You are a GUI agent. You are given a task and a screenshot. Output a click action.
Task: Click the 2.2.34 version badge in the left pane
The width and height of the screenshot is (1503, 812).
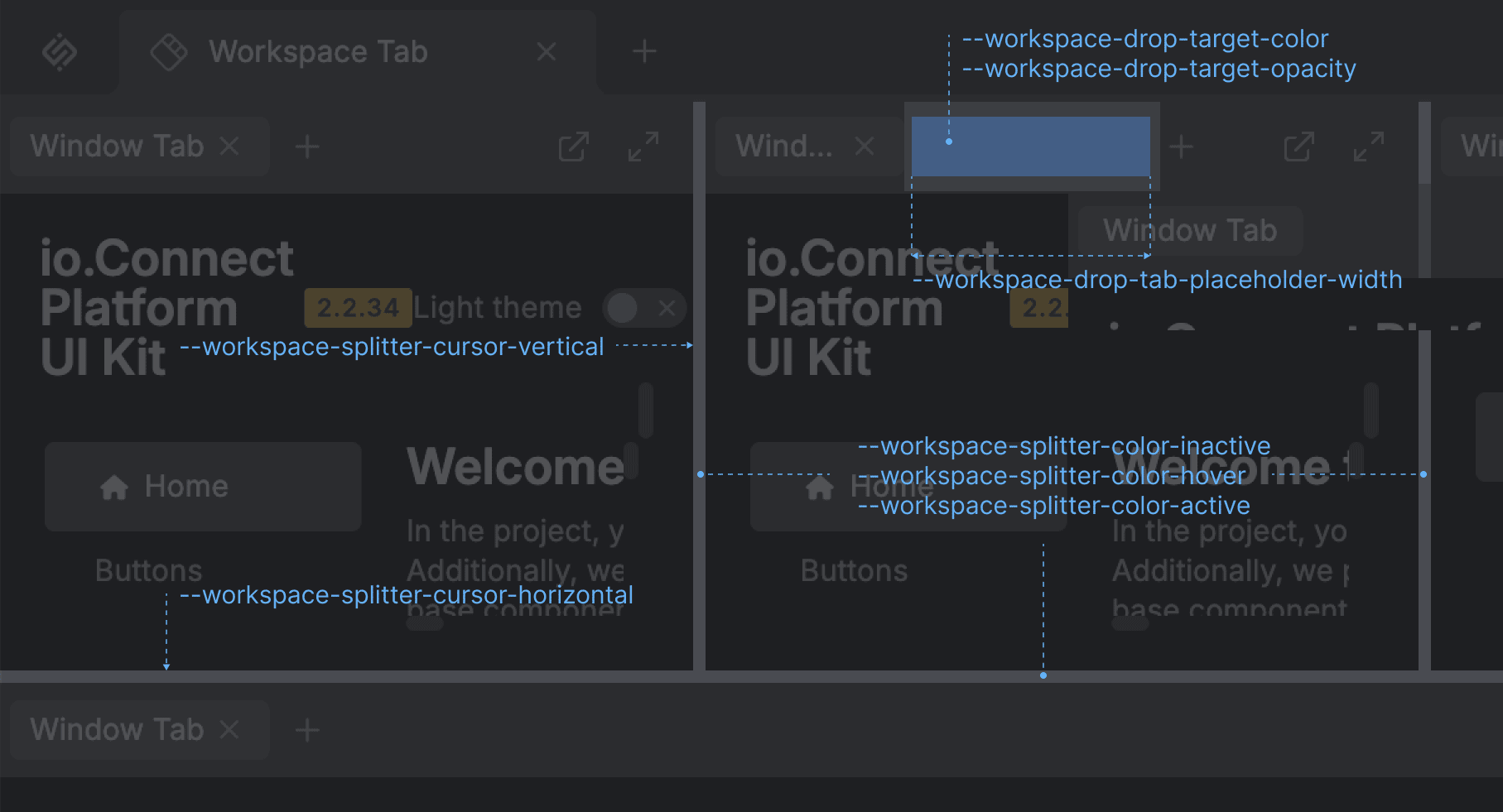(x=358, y=308)
